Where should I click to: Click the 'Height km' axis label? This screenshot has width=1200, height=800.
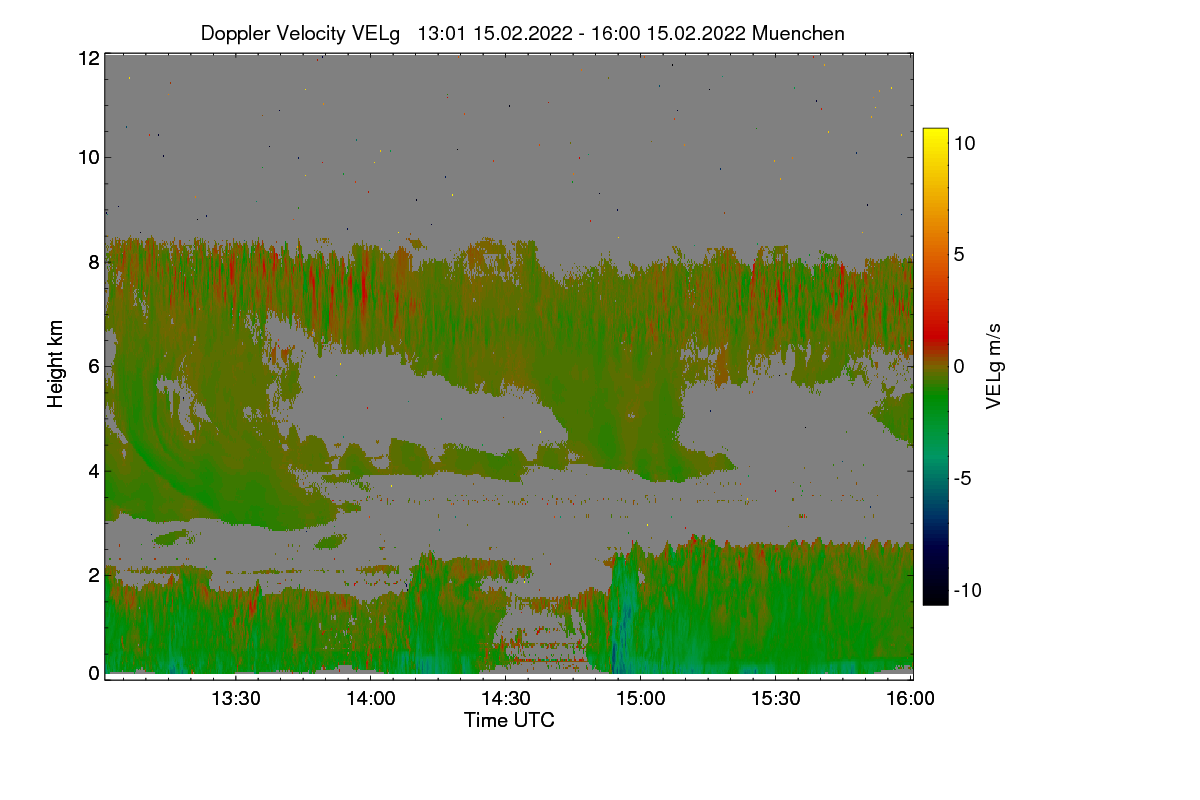pyautogui.click(x=55, y=364)
